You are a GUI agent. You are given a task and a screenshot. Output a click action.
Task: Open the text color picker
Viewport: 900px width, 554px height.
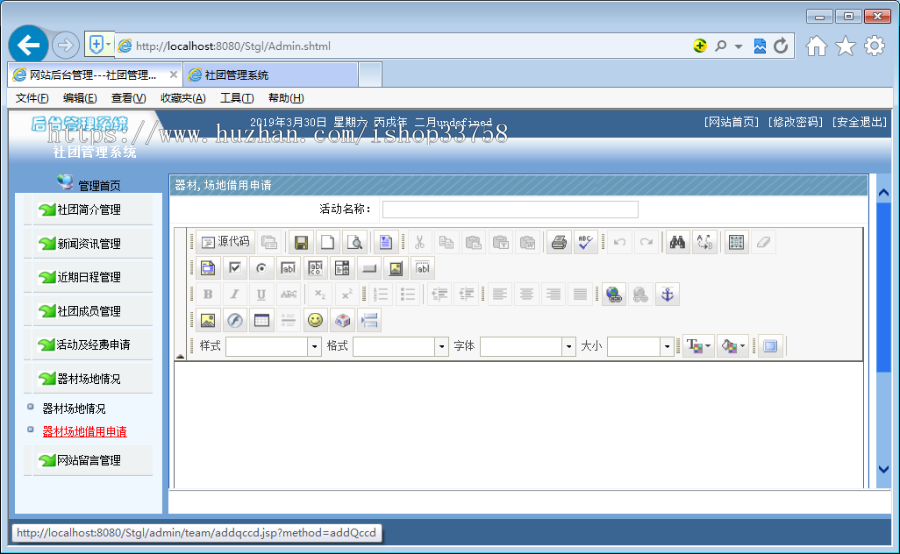[699, 346]
